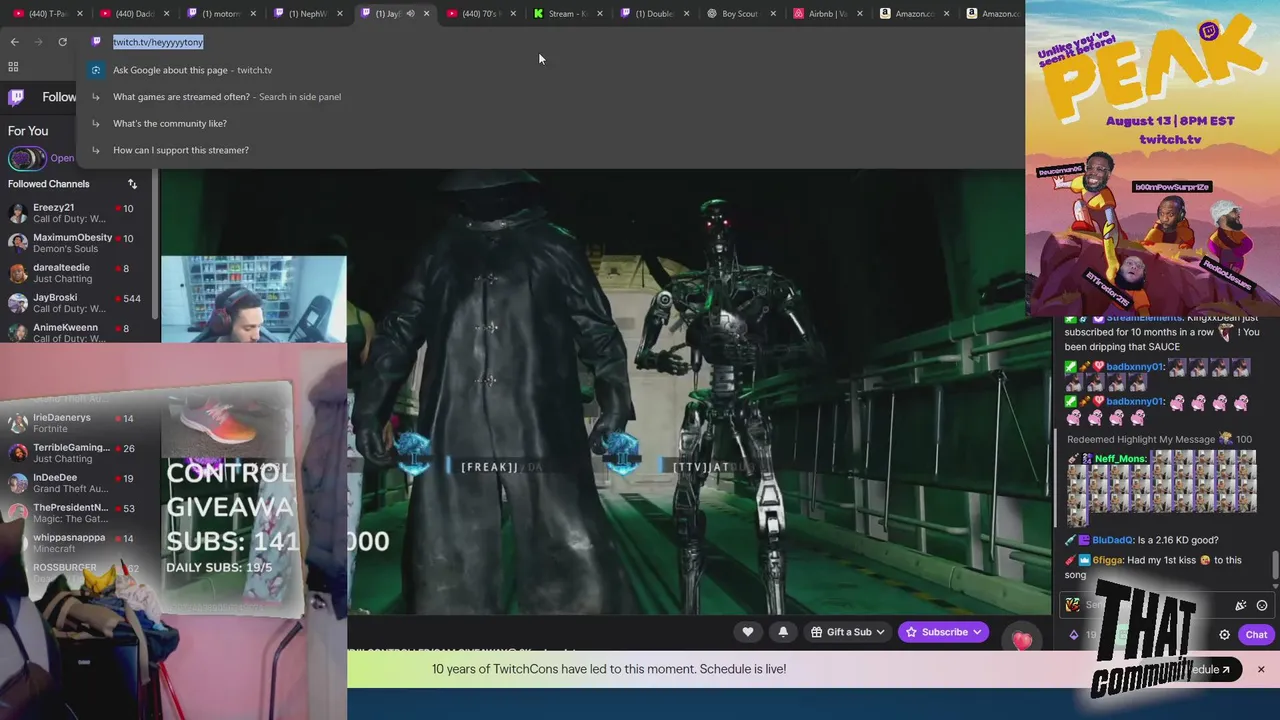Open InDeeDee followed channel

coord(75,483)
